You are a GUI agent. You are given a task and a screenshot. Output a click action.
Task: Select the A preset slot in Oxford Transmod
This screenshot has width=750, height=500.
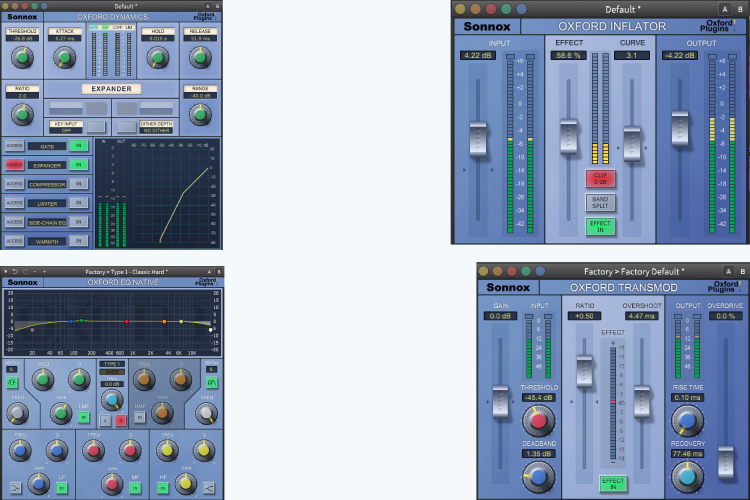pos(728,271)
